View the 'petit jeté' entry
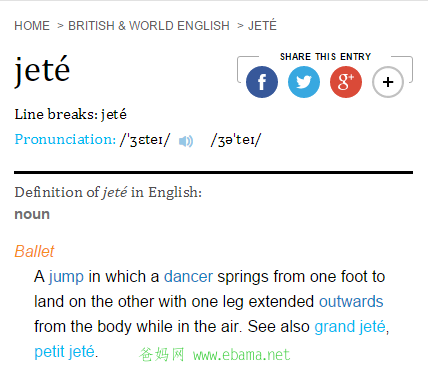The image size is (428, 367). (x=65, y=352)
